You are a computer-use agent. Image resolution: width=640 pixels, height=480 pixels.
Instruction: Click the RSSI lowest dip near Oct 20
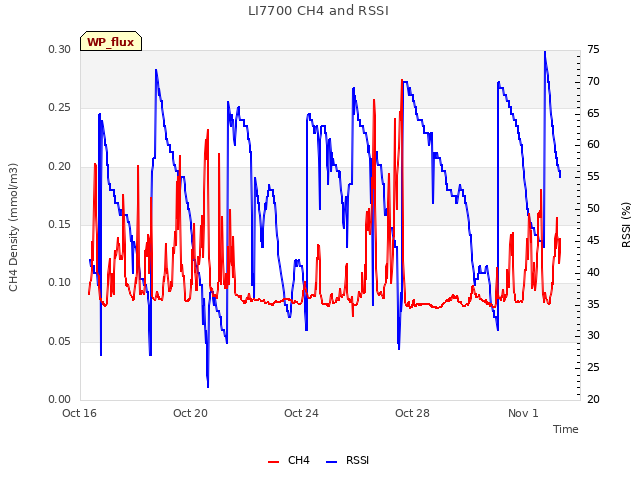(208, 386)
